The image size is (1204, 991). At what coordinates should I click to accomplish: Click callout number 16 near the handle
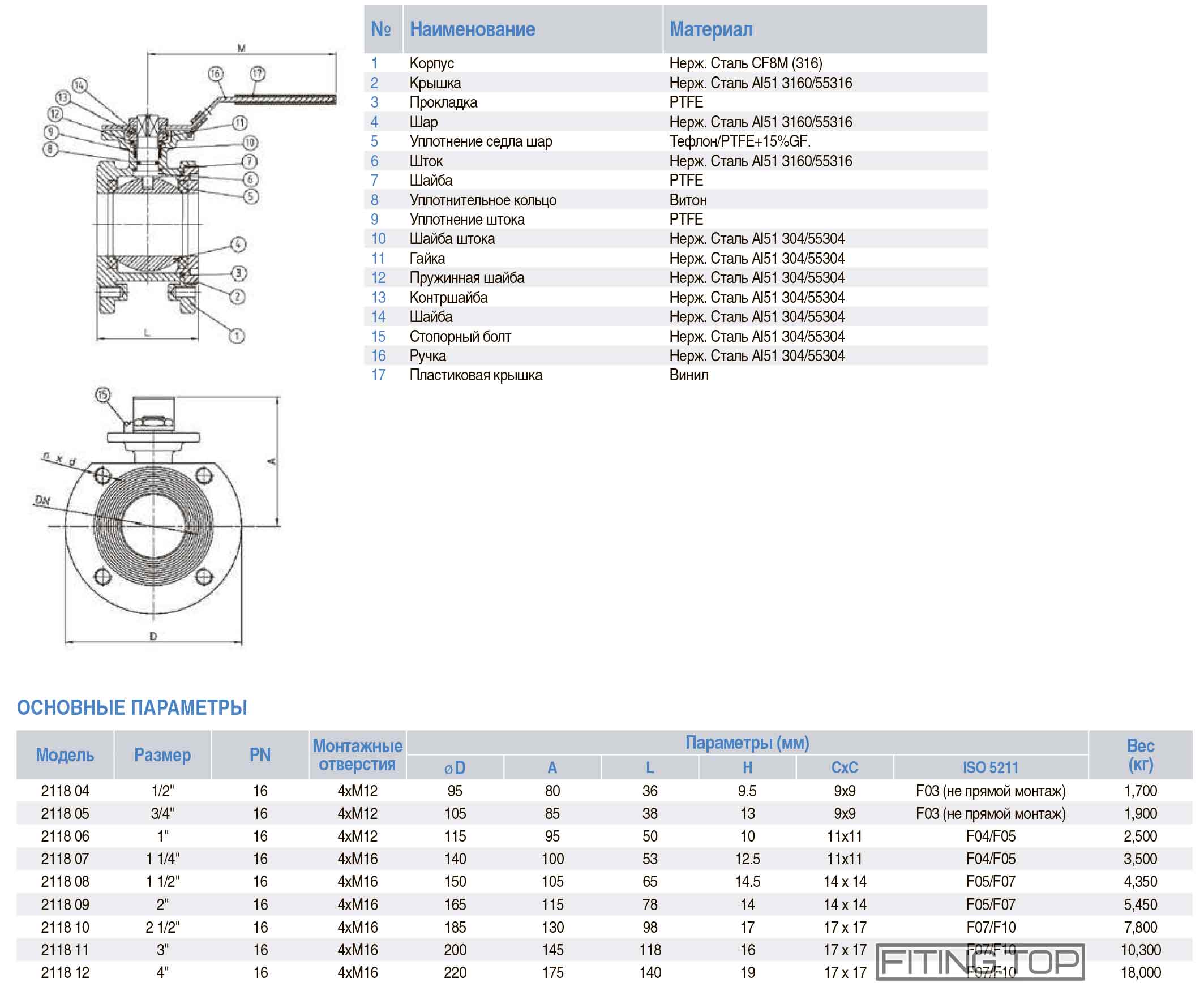pos(215,74)
